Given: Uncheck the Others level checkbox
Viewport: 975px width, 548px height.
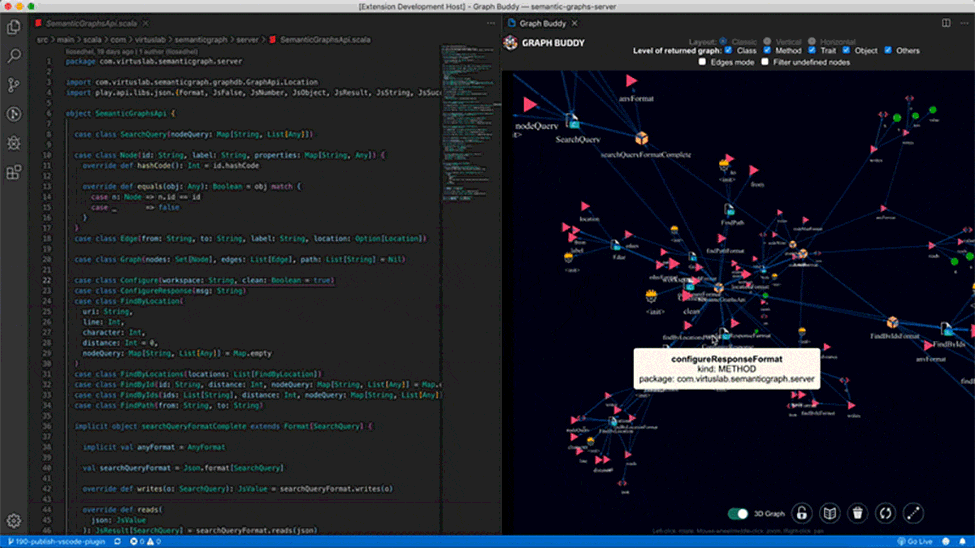Looking at the screenshot, I should coord(888,50).
